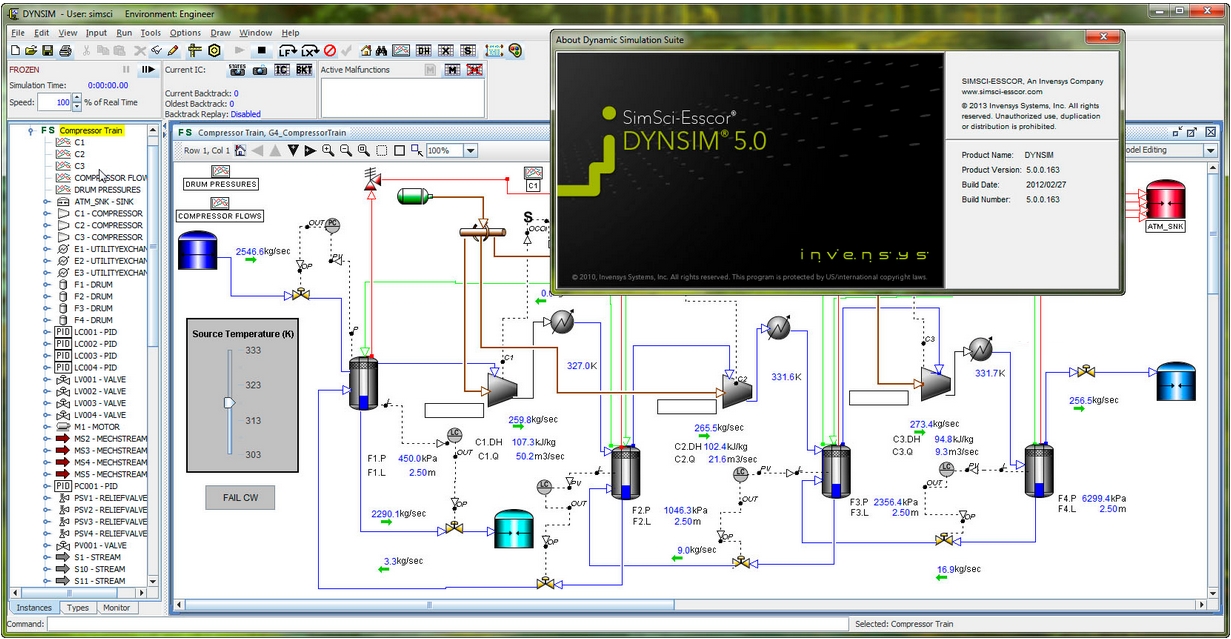Click the flowsheet home icon next to Row 1, Col 1
Image resolution: width=1231 pixels, height=639 pixels.
[241, 150]
